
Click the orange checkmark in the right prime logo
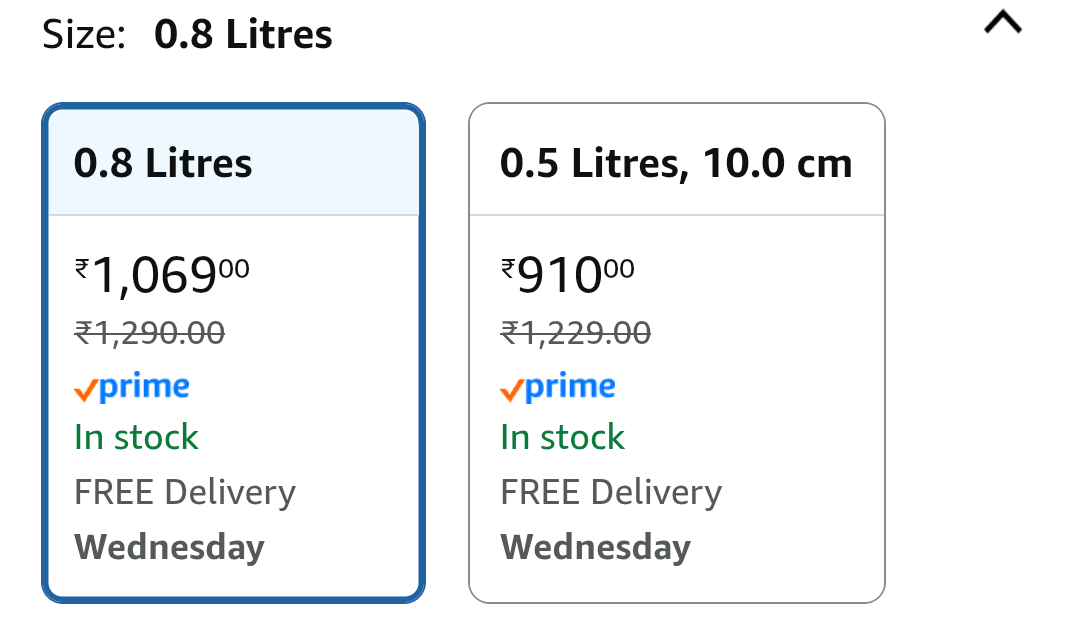511,390
